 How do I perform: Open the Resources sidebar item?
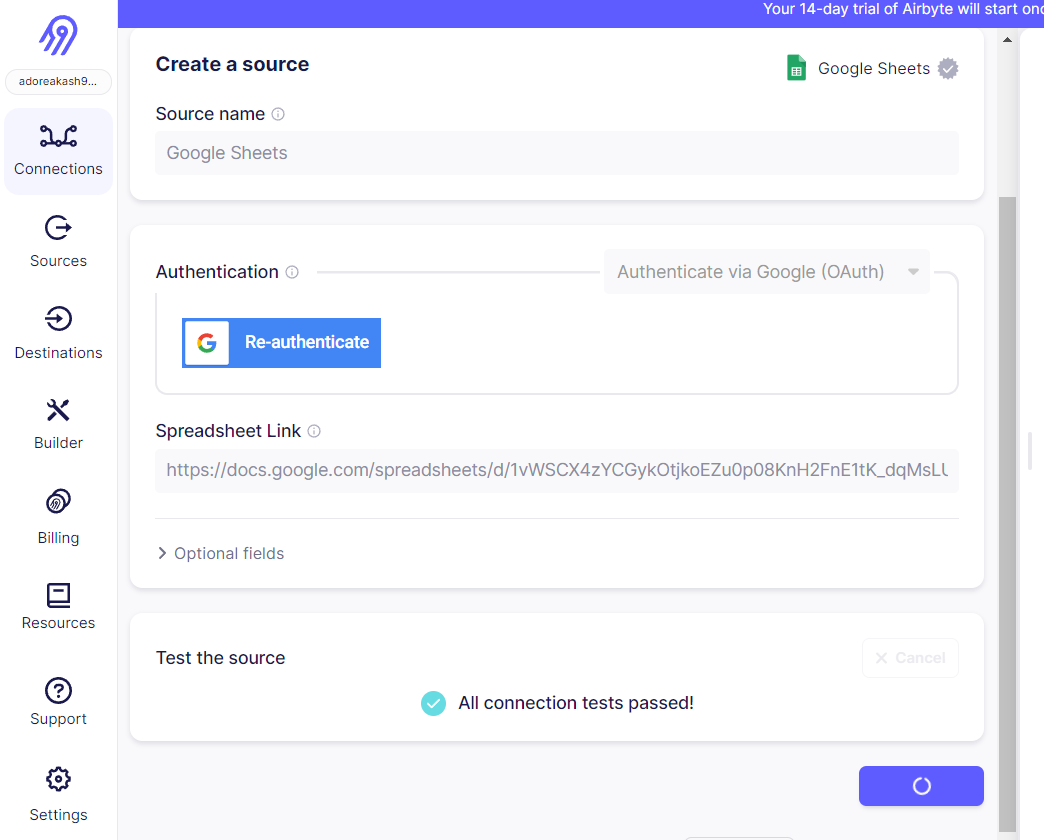click(x=59, y=606)
